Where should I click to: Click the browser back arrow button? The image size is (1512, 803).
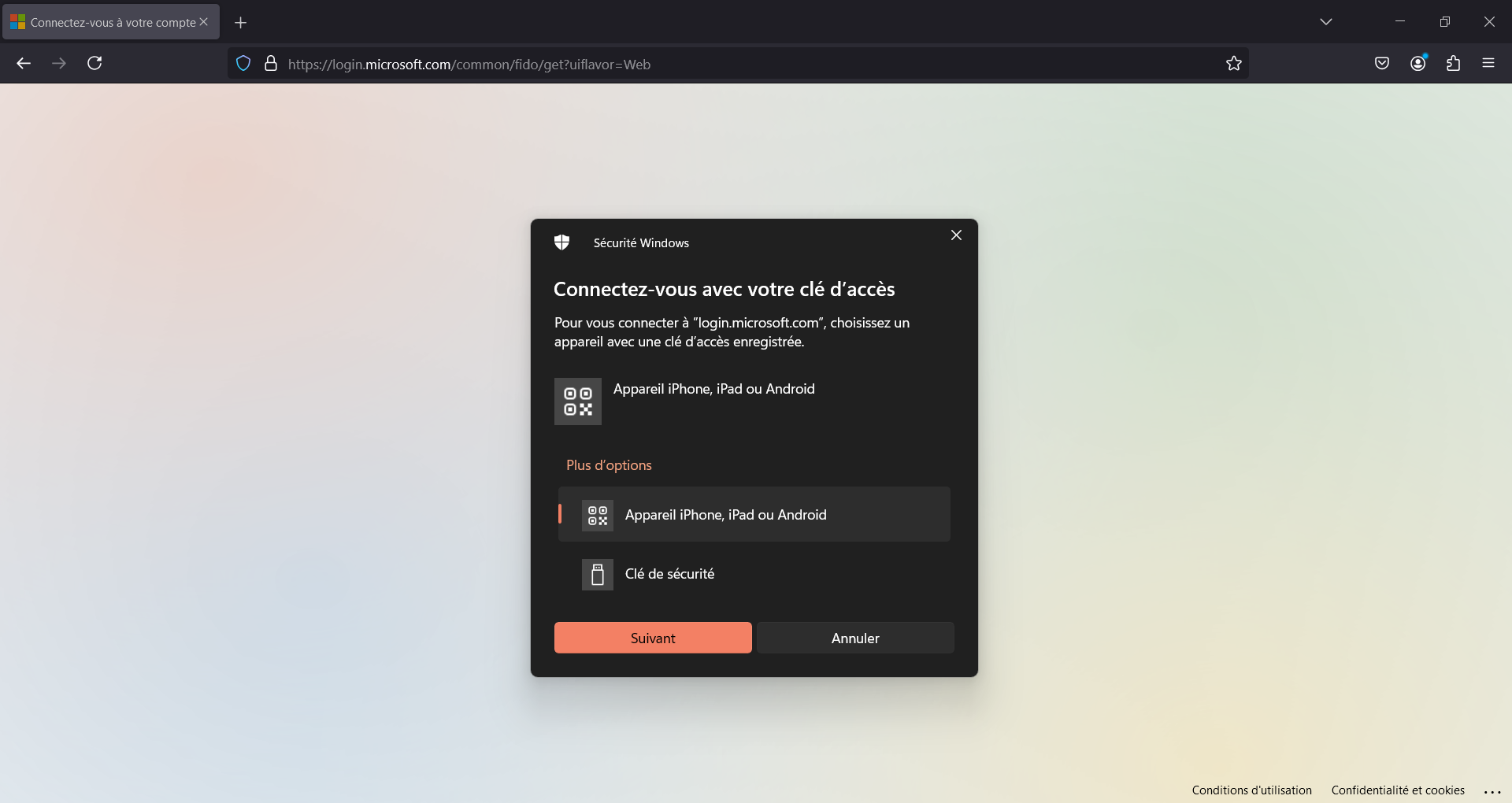coord(24,64)
